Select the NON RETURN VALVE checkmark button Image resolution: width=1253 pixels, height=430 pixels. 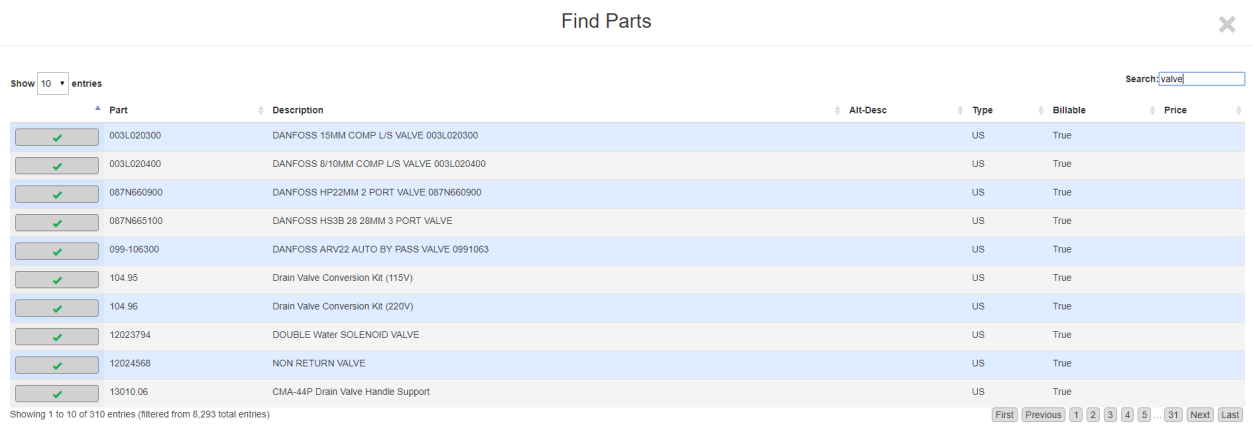[57, 365]
